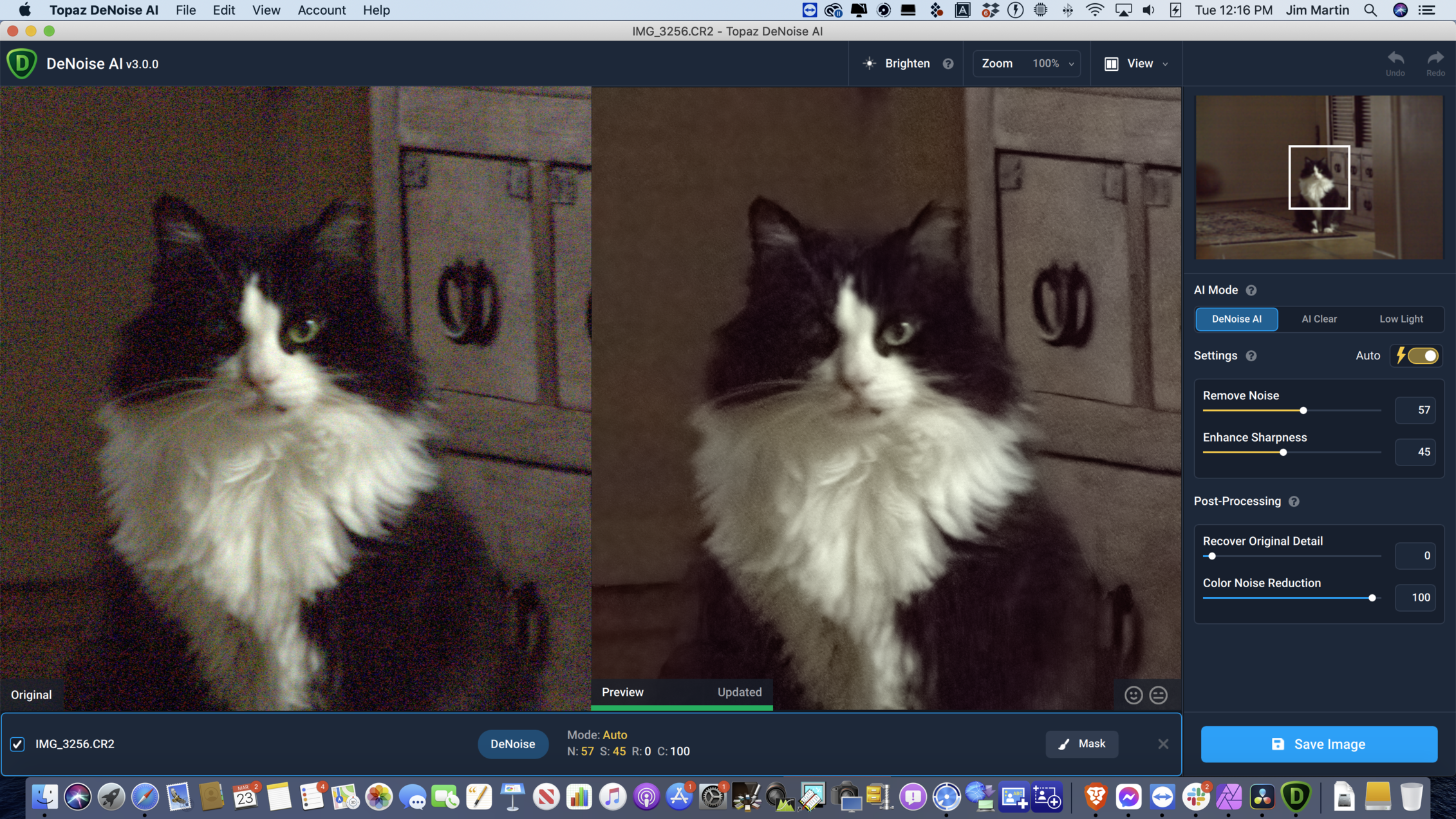The height and width of the screenshot is (819, 1456).
Task: Click the Settings help question mark
Action: [x=1251, y=356]
